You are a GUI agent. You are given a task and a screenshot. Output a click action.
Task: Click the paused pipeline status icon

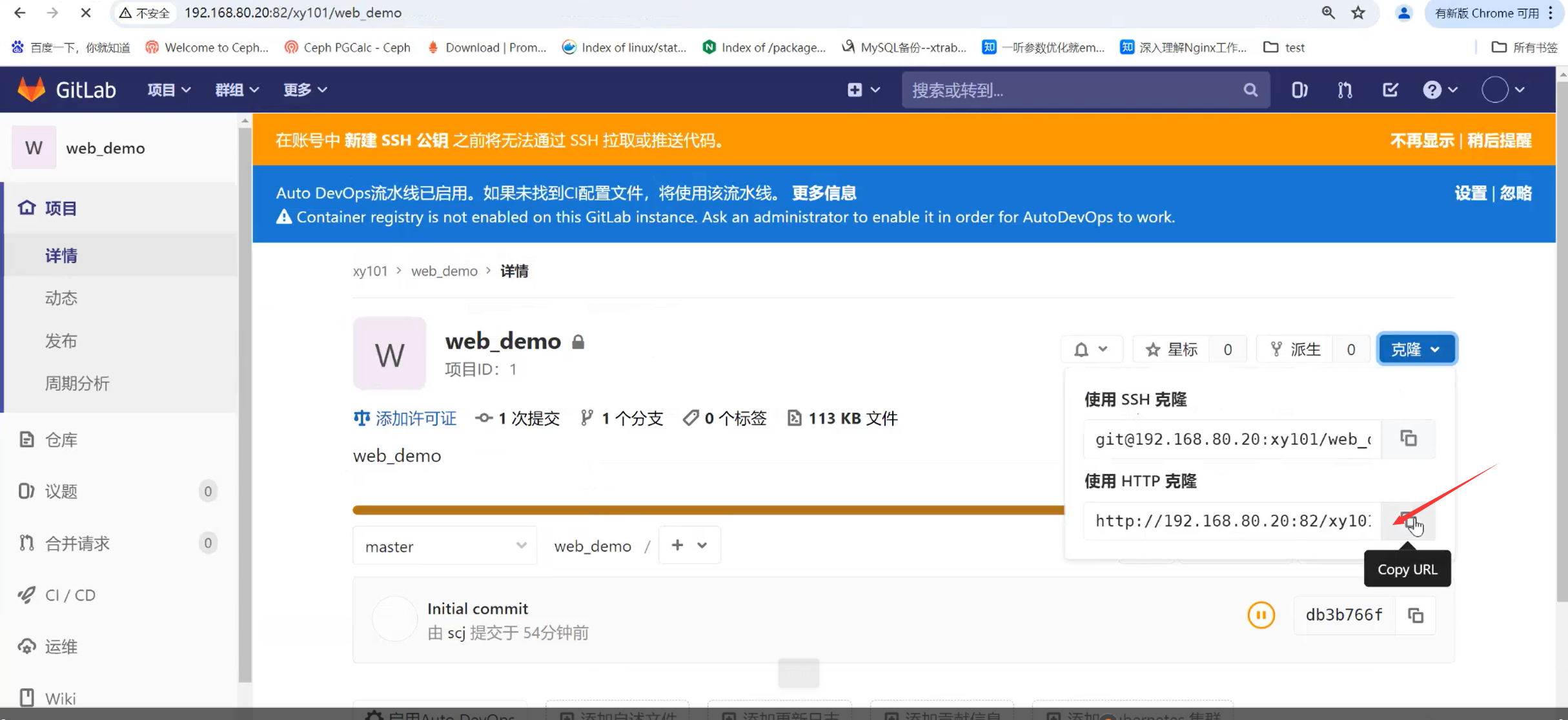tap(1261, 615)
